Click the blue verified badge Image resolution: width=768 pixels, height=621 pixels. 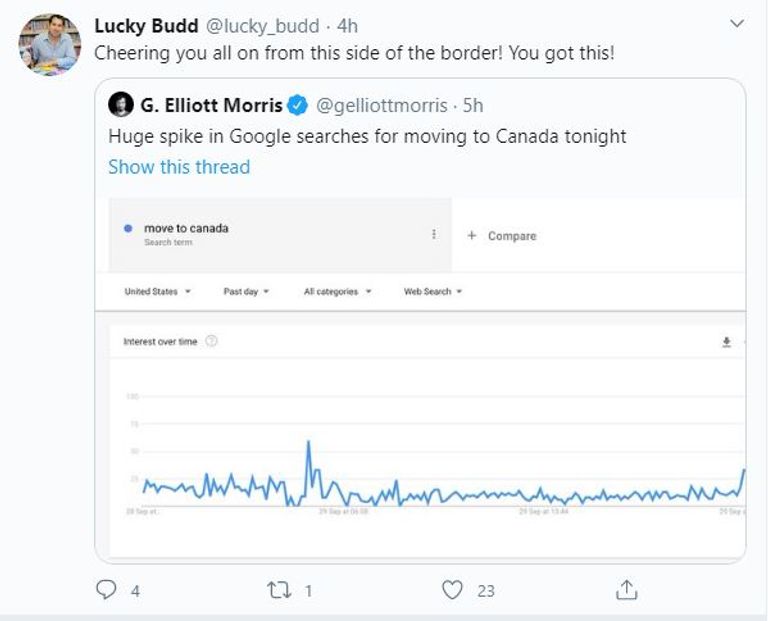pyautogui.click(x=297, y=105)
